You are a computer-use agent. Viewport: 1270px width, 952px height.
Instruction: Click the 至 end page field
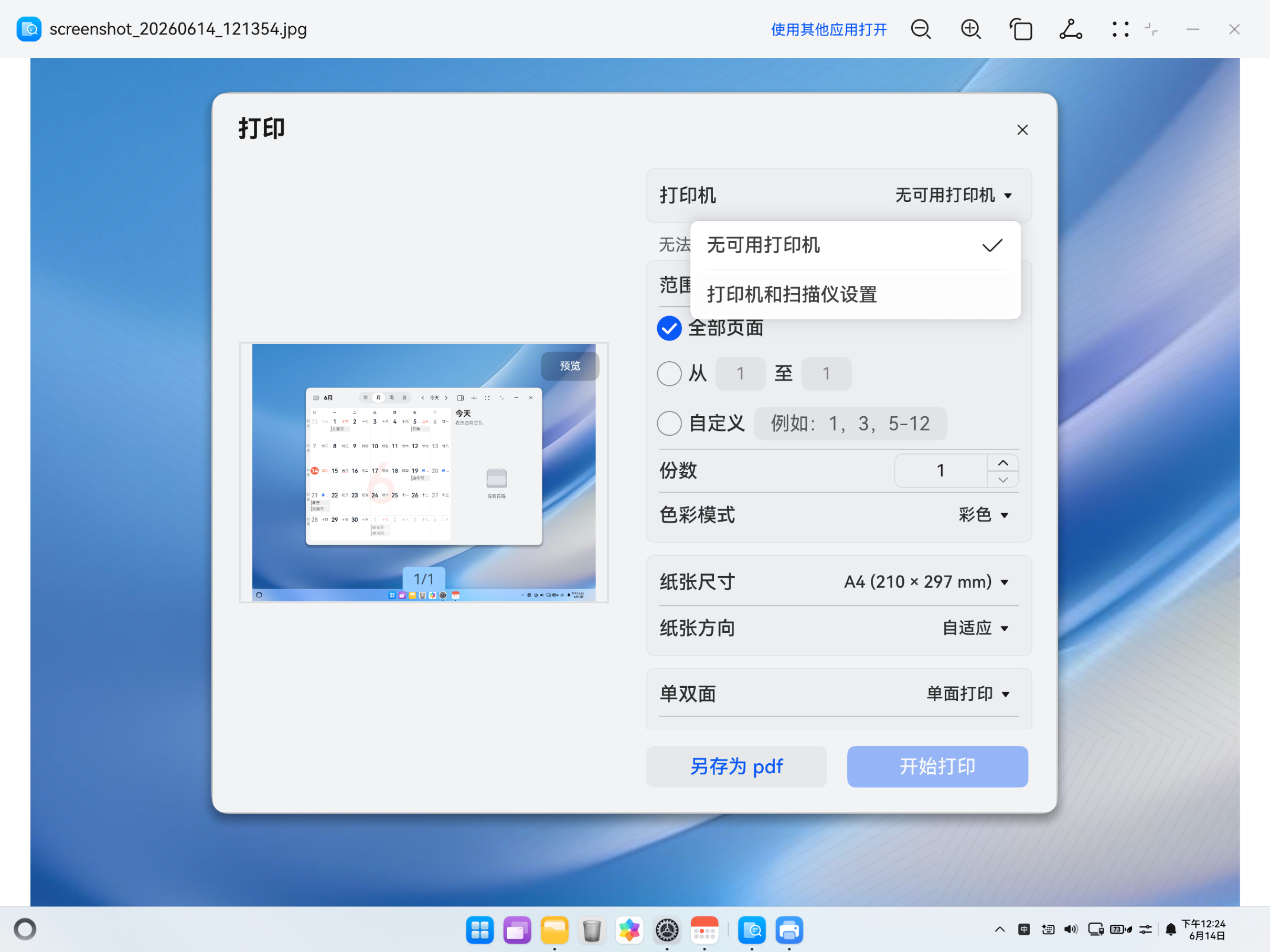click(x=826, y=374)
